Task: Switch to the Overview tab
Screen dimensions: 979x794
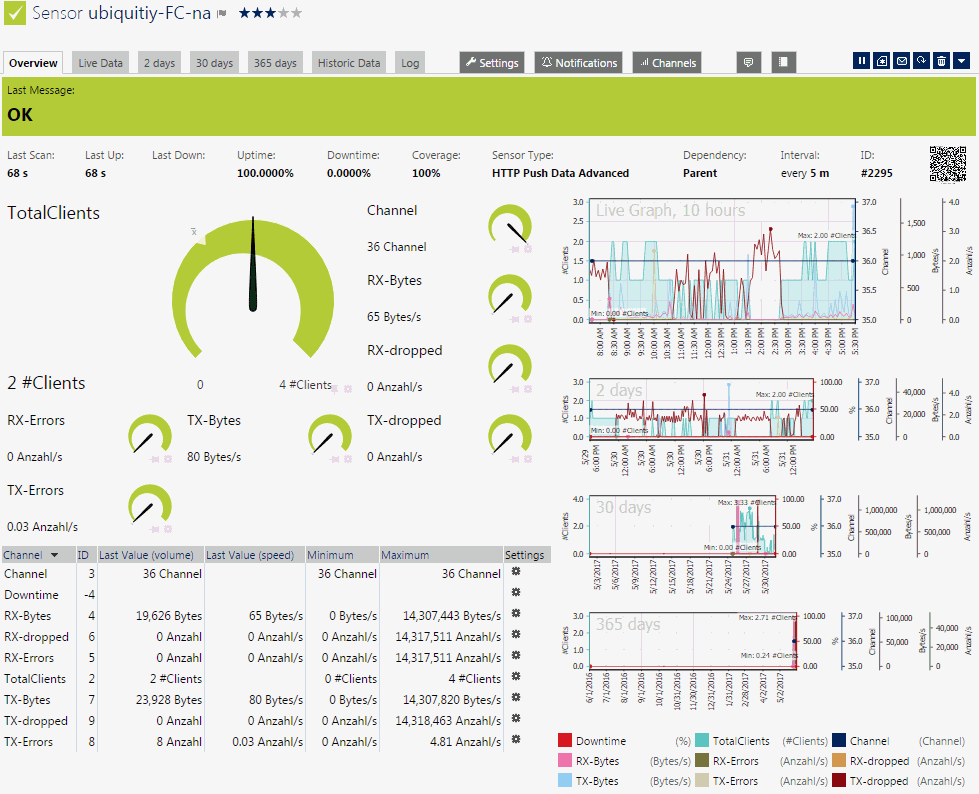Action: (33, 63)
